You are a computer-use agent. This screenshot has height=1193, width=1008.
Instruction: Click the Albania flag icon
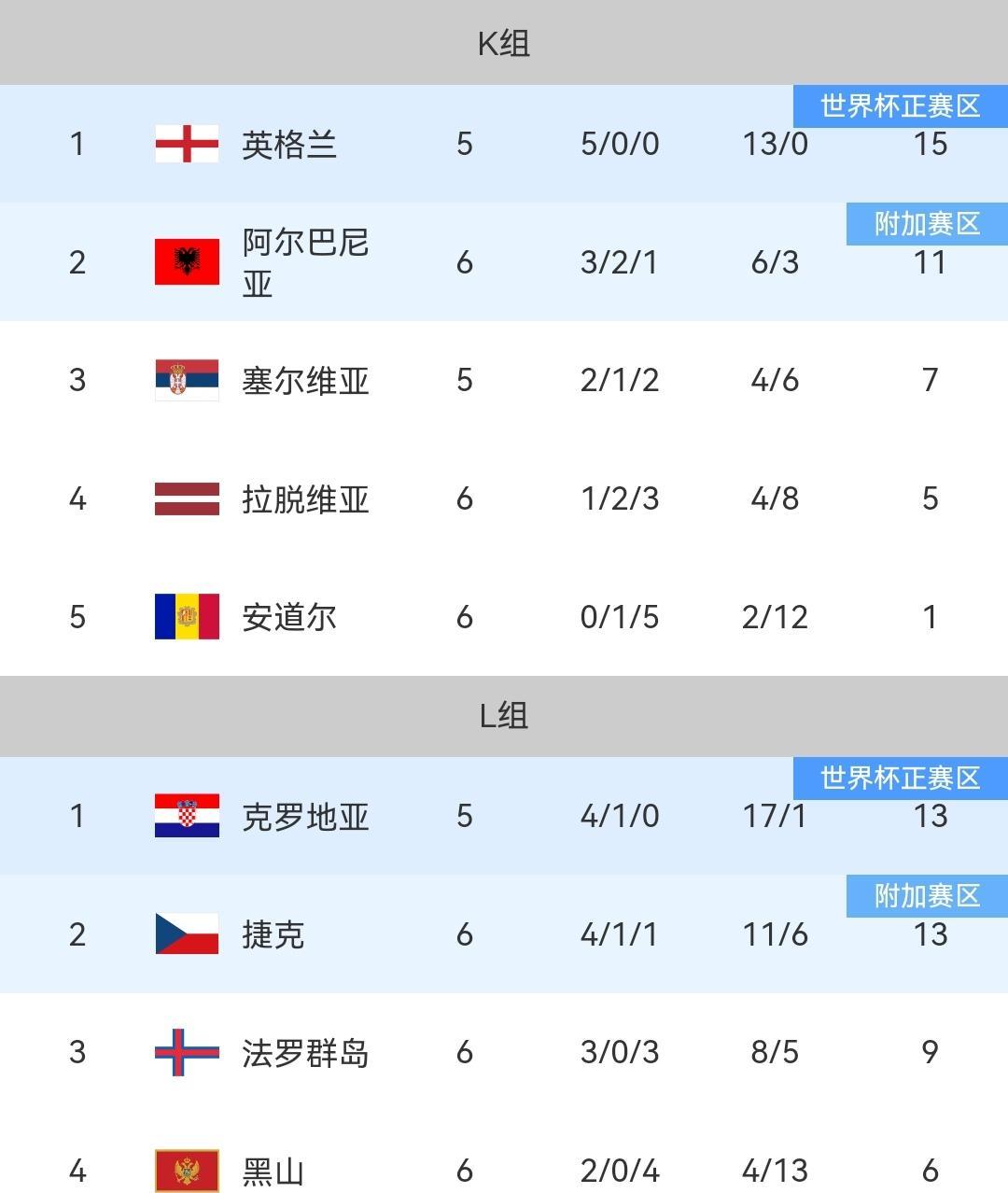[187, 261]
